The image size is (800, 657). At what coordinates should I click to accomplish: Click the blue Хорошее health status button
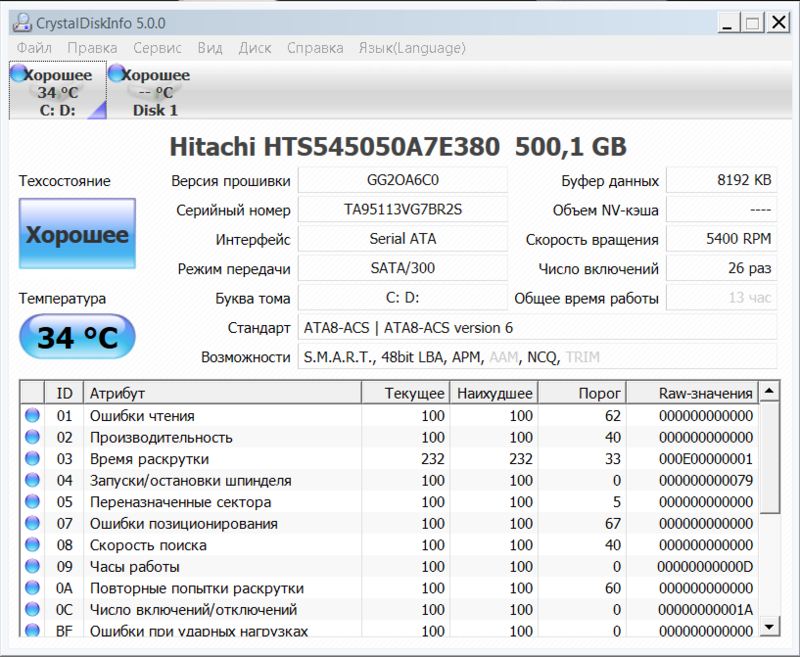pos(77,234)
